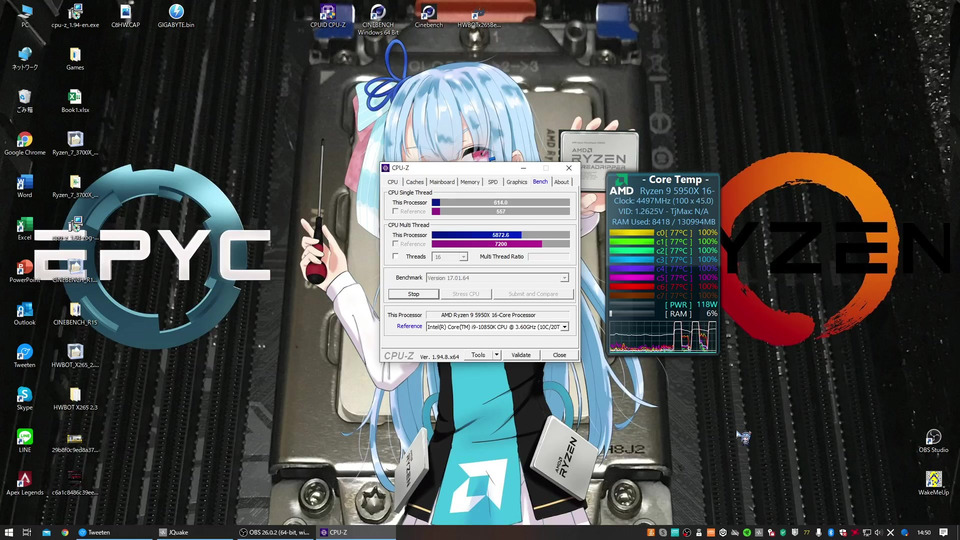Select the Games folder icon on desktop
This screenshot has width=960, height=540.
75,59
